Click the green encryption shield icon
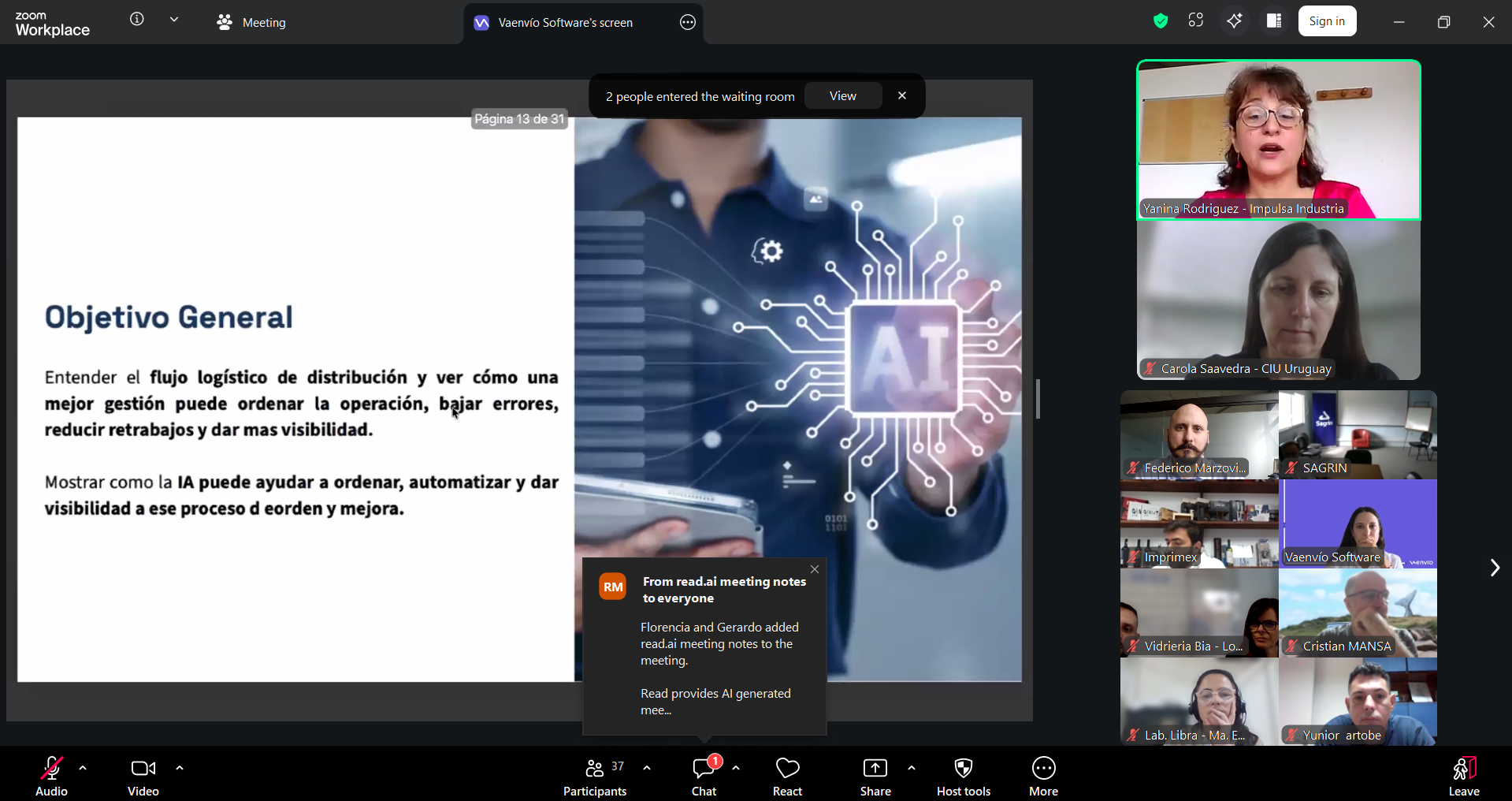 tap(1160, 21)
